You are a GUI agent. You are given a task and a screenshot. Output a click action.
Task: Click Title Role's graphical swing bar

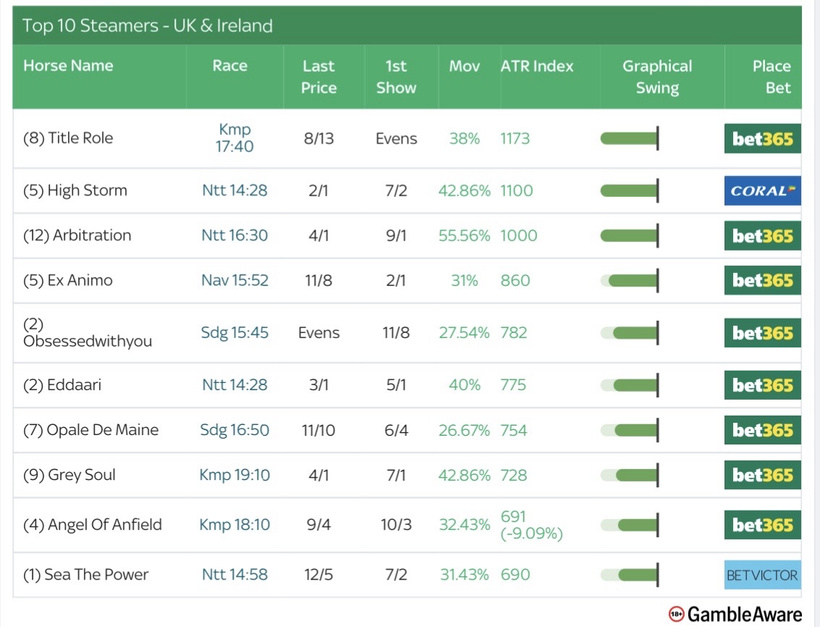click(x=629, y=138)
